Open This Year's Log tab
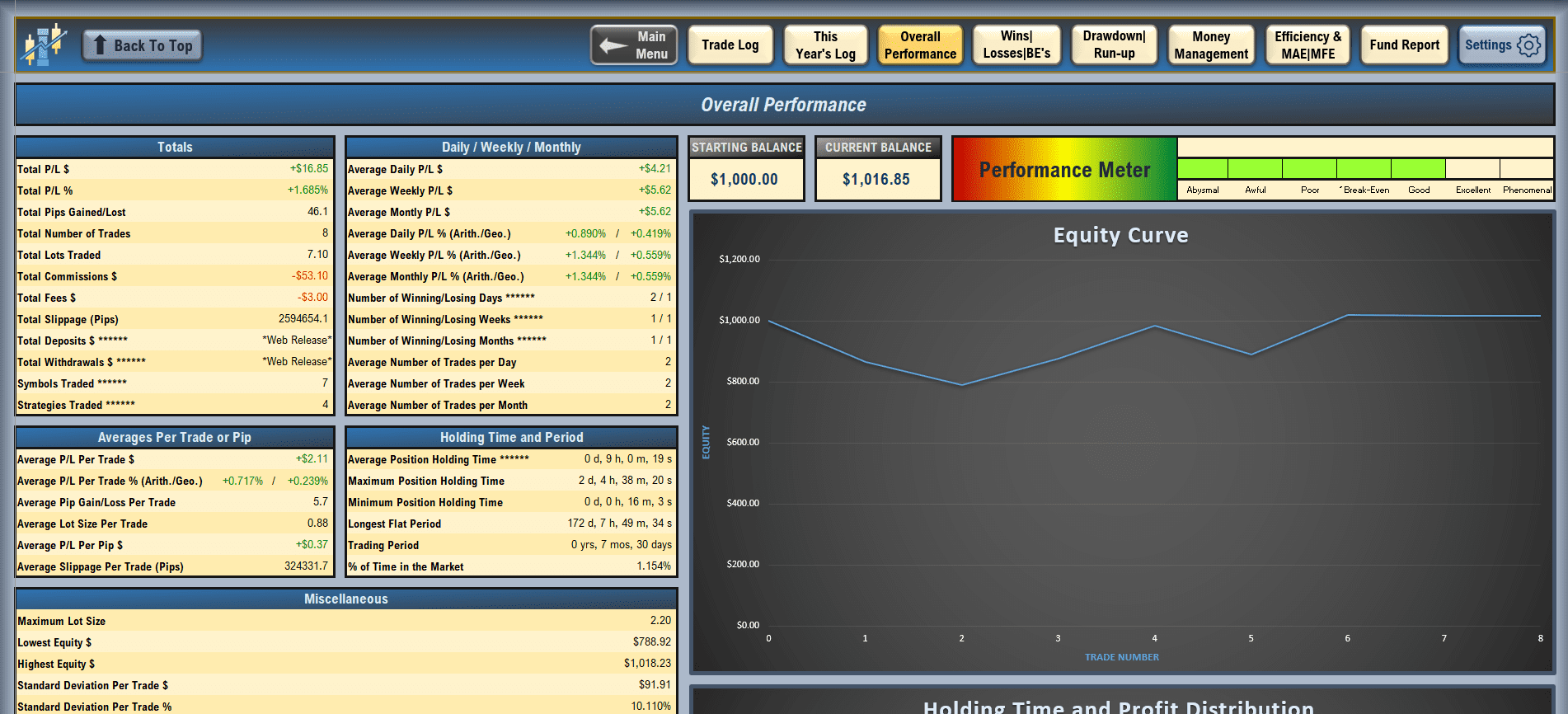Screen dimensions: 1568x714 click(x=825, y=45)
